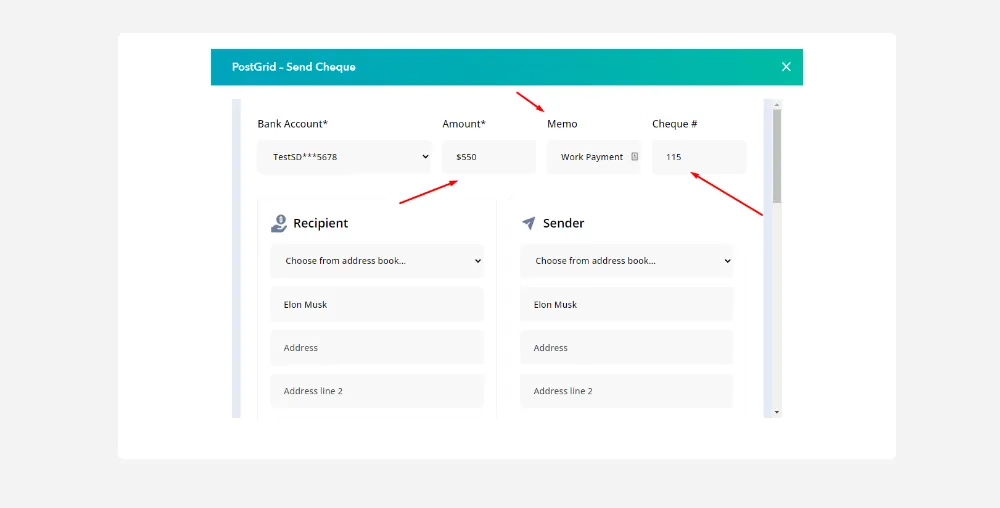1000x508 pixels.
Task: Focus the Sender Address field
Action: click(626, 348)
